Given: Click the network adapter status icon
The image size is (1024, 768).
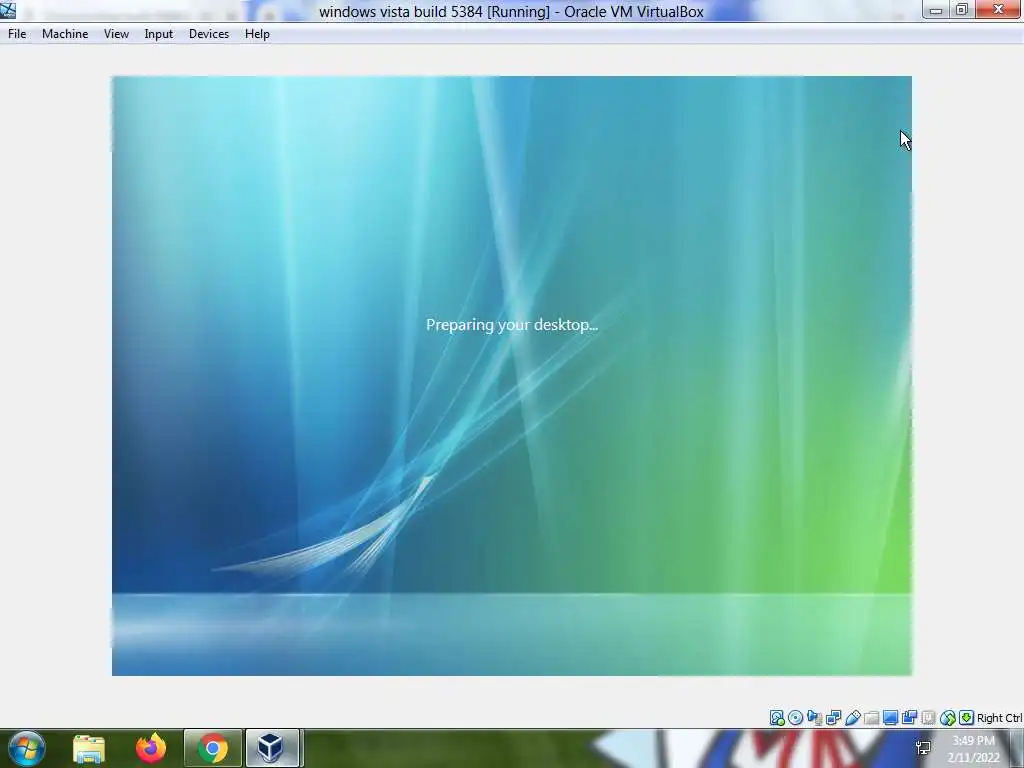Looking at the screenshot, I should (833, 718).
